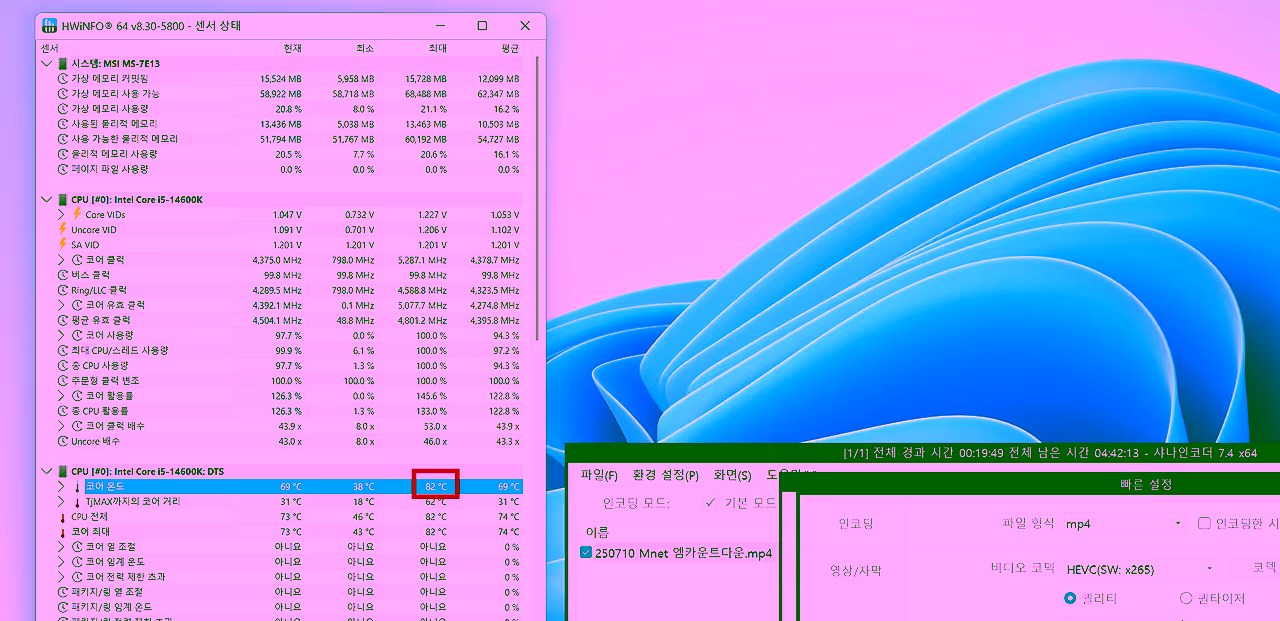
Task: Click the HWiNFO sensor list vertical scrollbar
Action: 537,198
